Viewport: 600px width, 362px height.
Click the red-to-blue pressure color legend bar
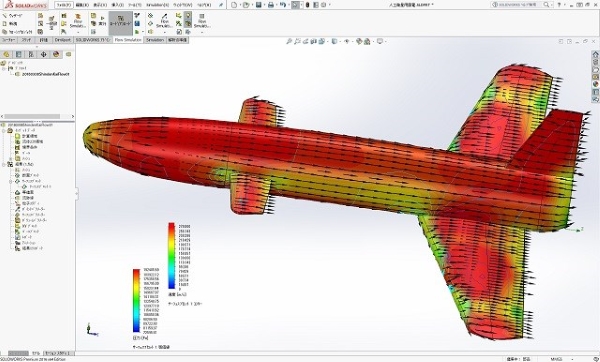click(x=136, y=300)
